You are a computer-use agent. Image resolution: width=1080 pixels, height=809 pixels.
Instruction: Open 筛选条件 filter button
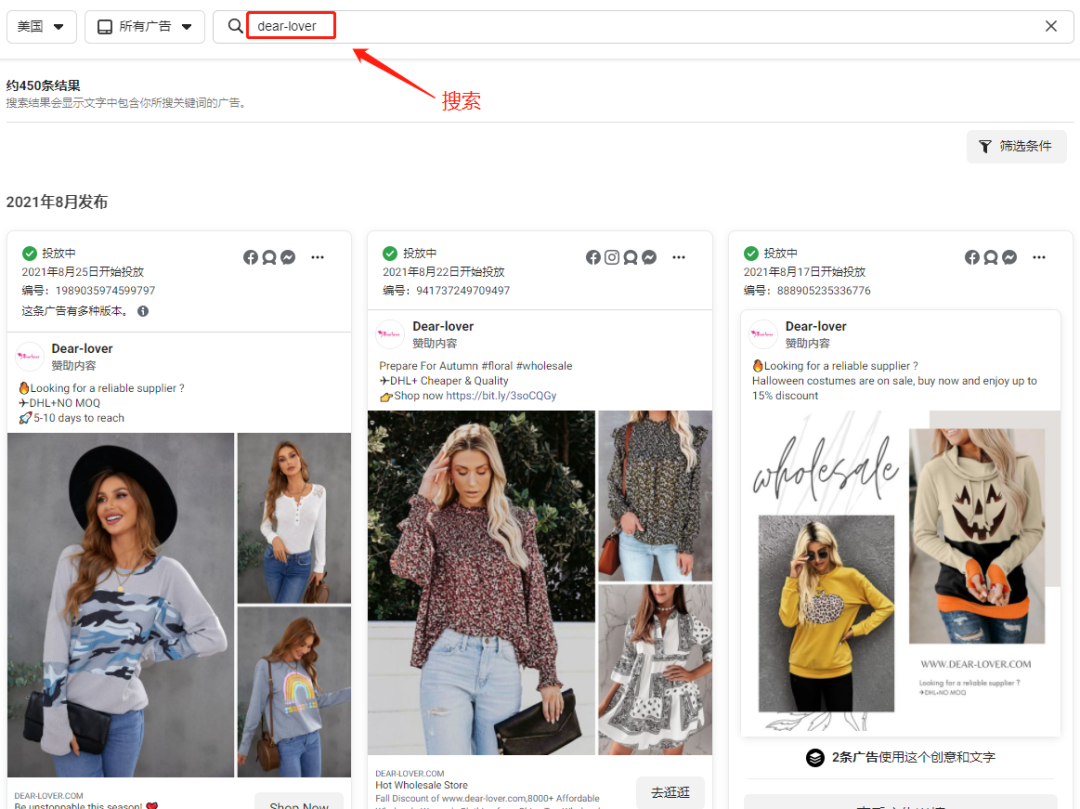point(1016,146)
